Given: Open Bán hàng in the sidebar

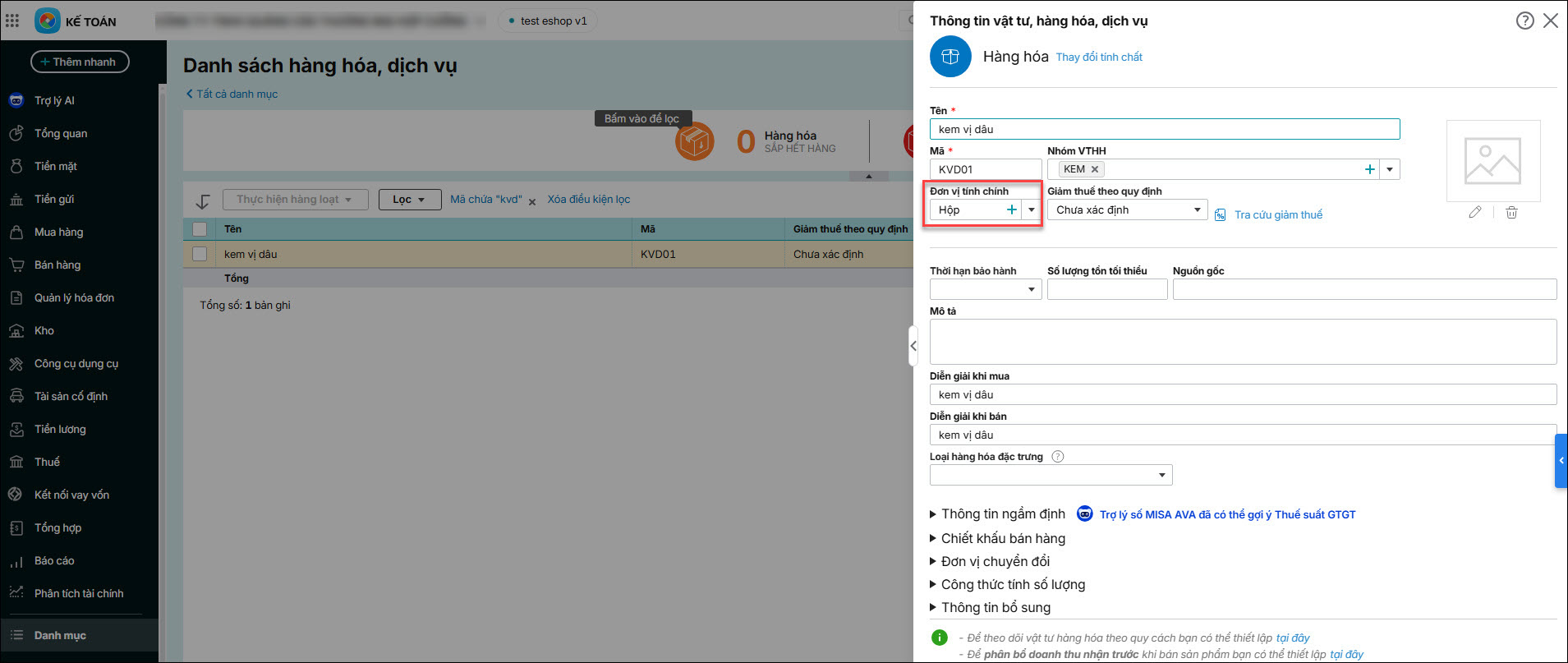Looking at the screenshot, I should pos(57,265).
